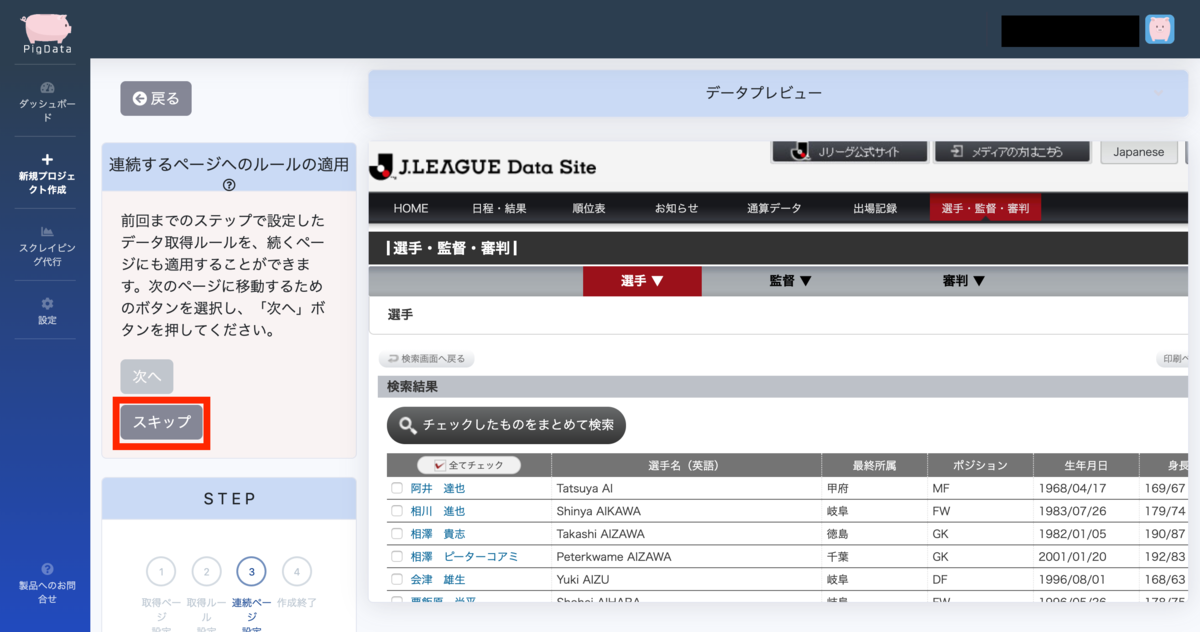Click the J.LEAGUE Data Site logo
1200x632 pixels.
483,167
